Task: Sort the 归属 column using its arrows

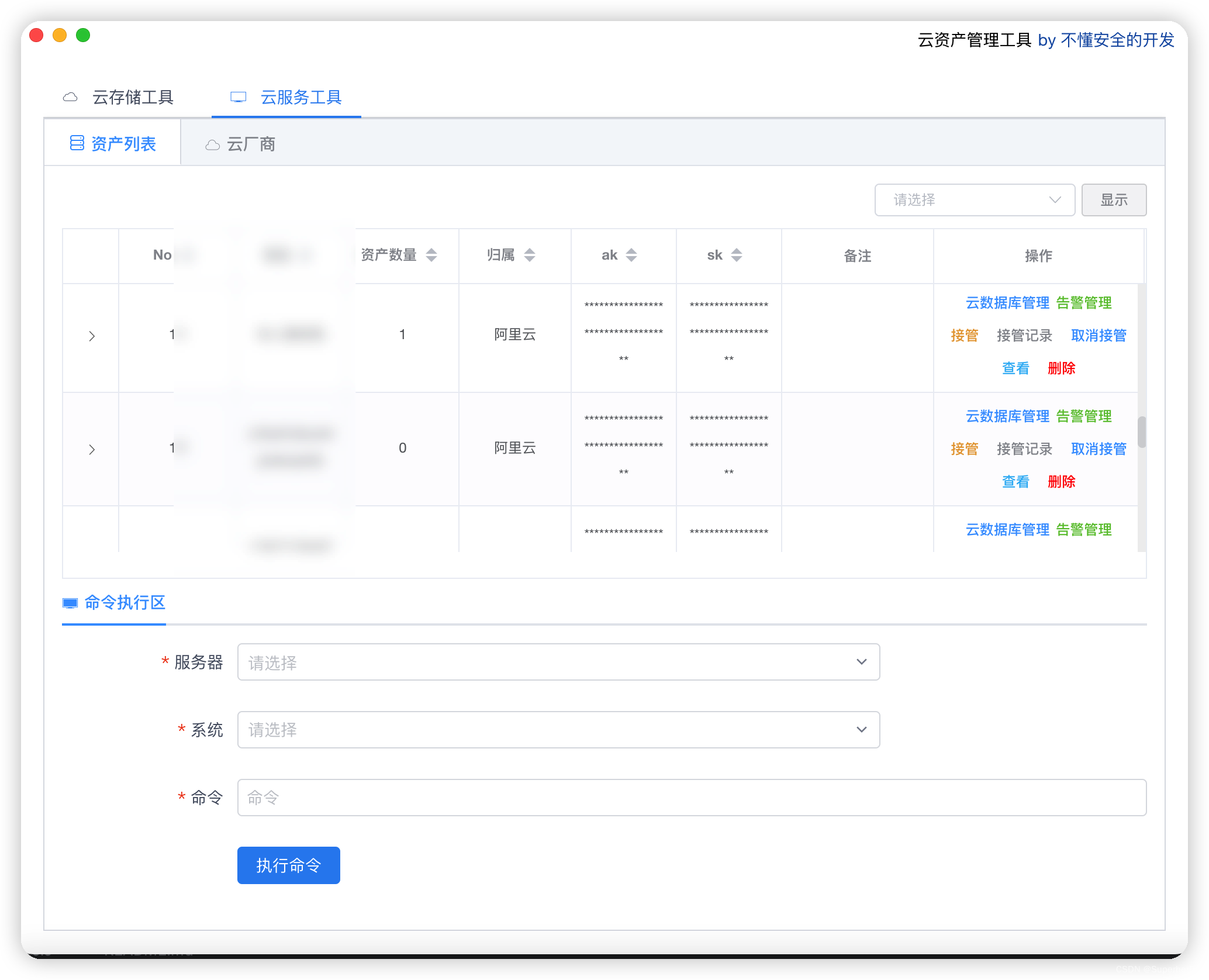Action: point(529,255)
